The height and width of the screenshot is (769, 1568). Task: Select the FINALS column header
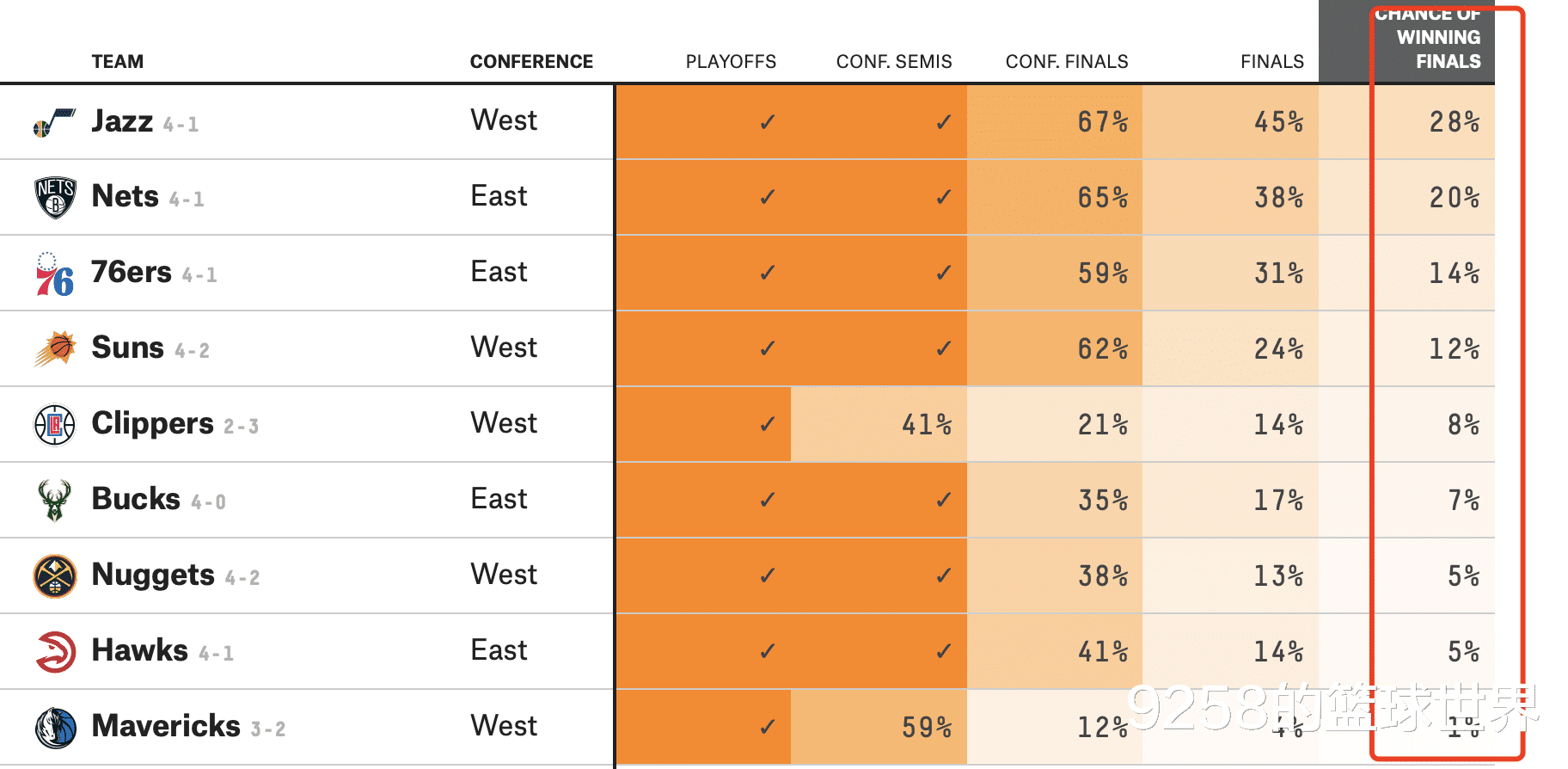click(1272, 62)
